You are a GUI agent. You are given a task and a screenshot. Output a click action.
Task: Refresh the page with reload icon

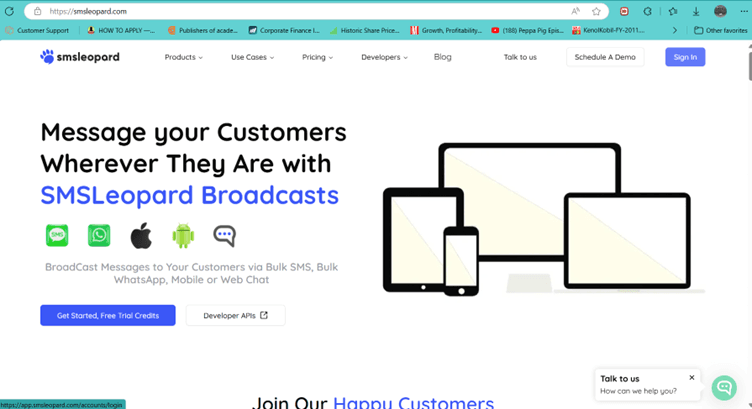coord(10,11)
